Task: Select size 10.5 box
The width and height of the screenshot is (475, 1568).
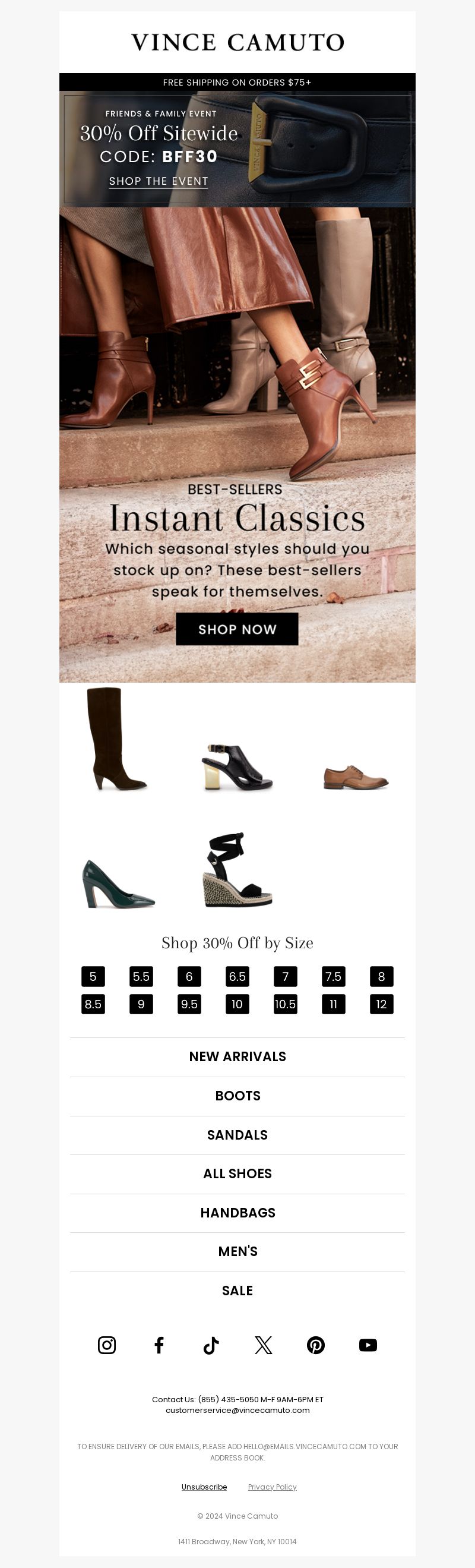Action: coord(285,1004)
